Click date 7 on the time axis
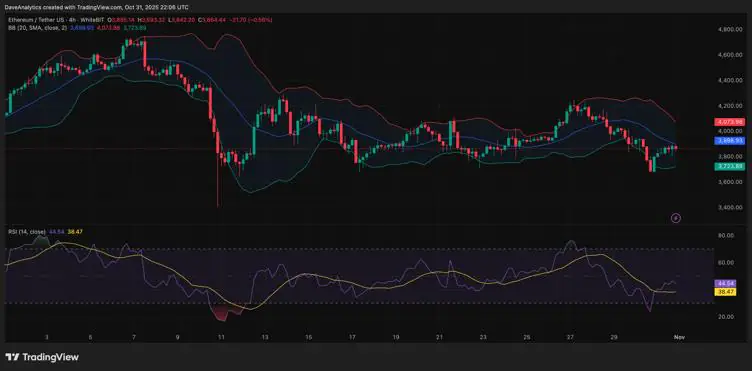The image size is (752, 371). coord(134,337)
